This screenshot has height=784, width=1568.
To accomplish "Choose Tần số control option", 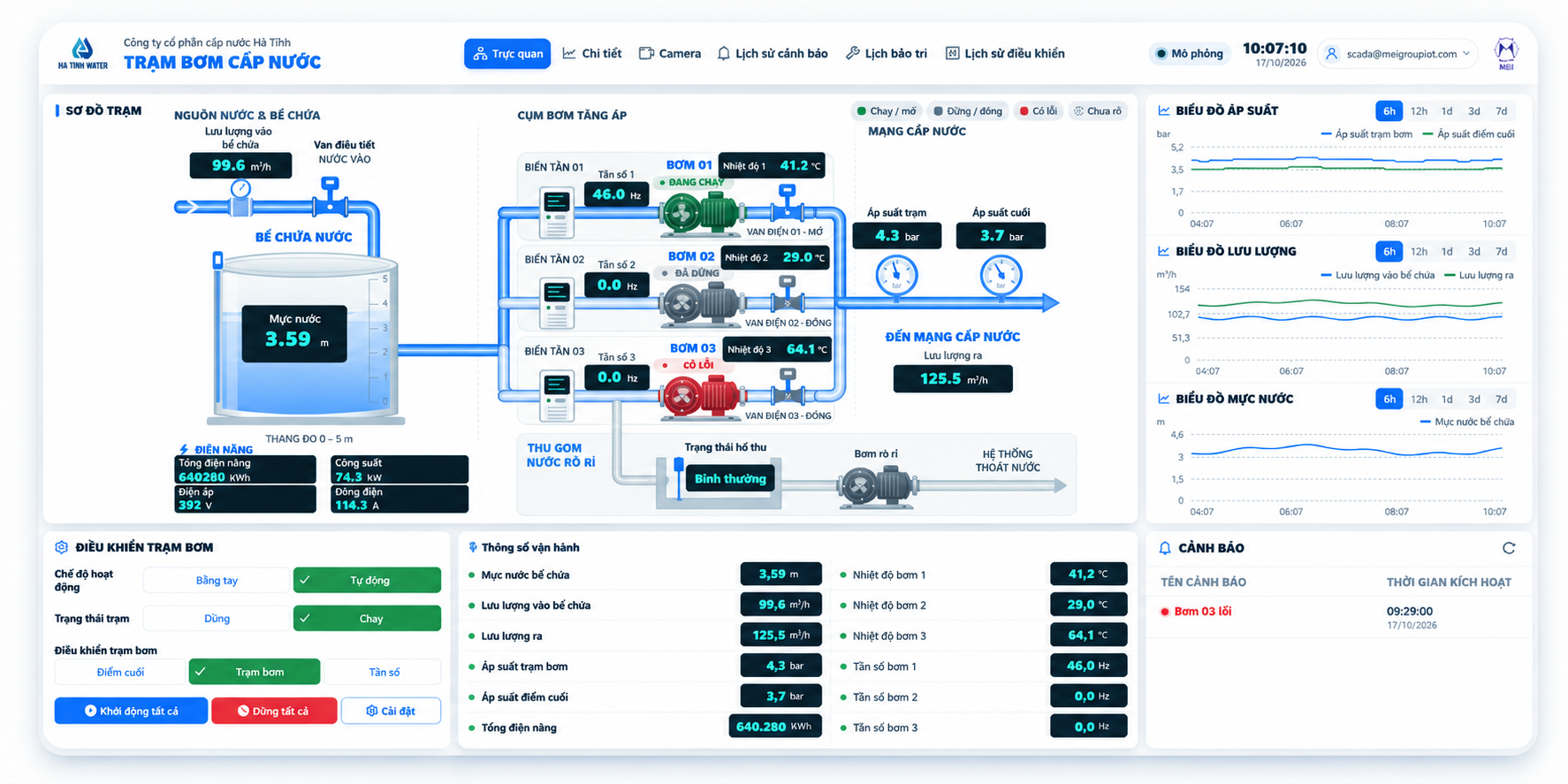I will 384,673.
